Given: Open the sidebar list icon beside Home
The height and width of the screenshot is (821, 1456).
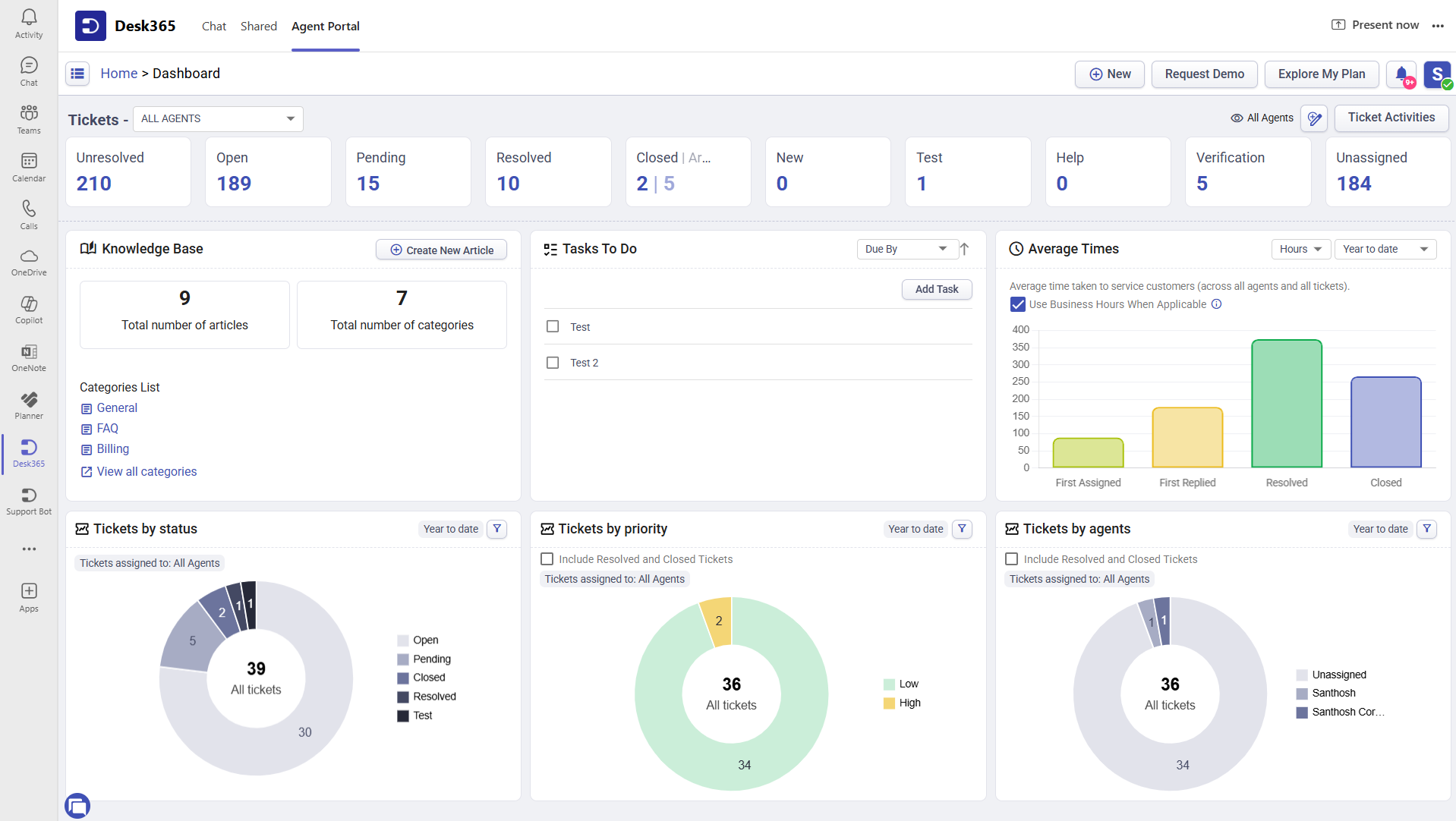Looking at the screenshot, I should click(77, 73).
